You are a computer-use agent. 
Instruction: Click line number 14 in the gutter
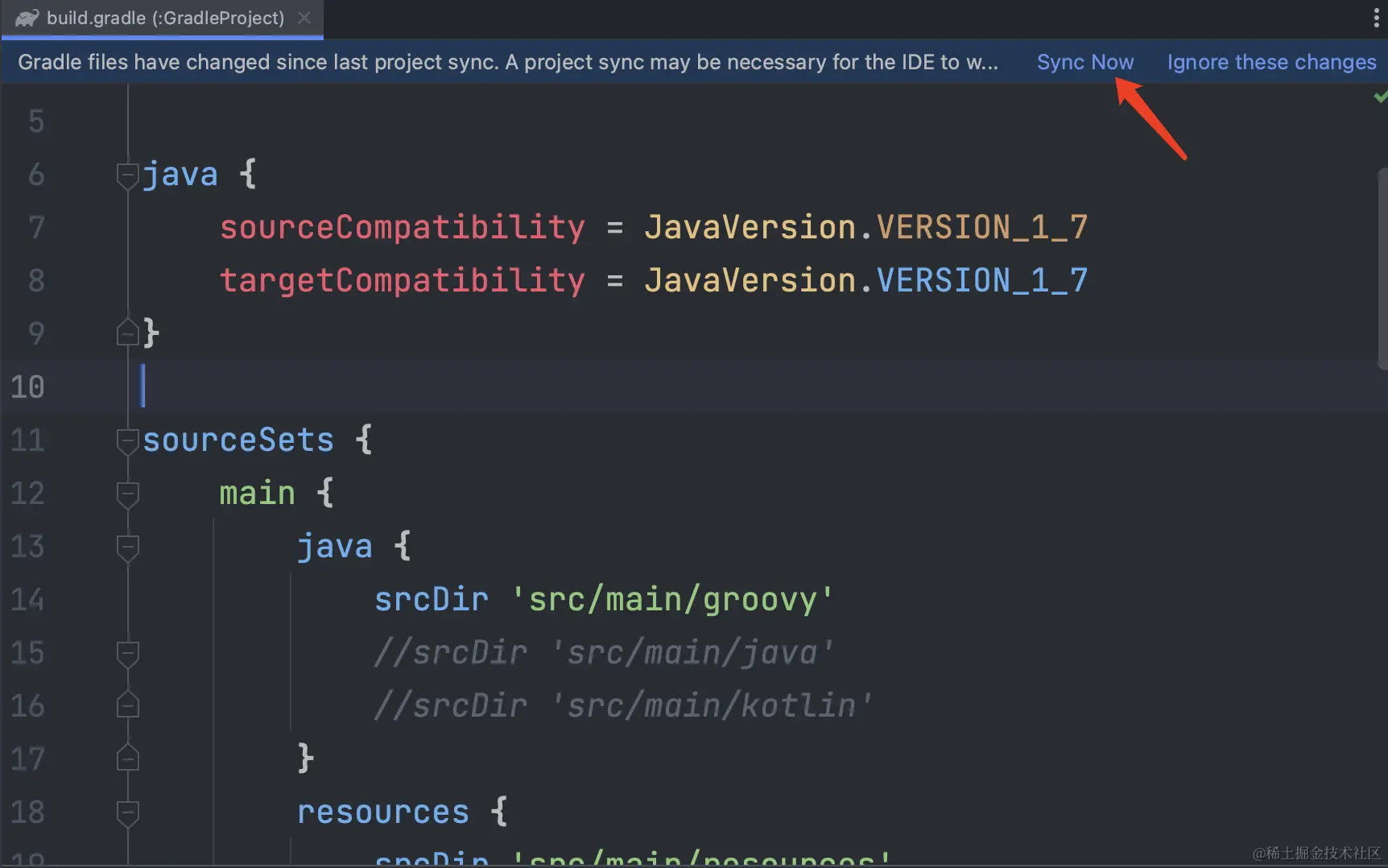click(27, 600)
